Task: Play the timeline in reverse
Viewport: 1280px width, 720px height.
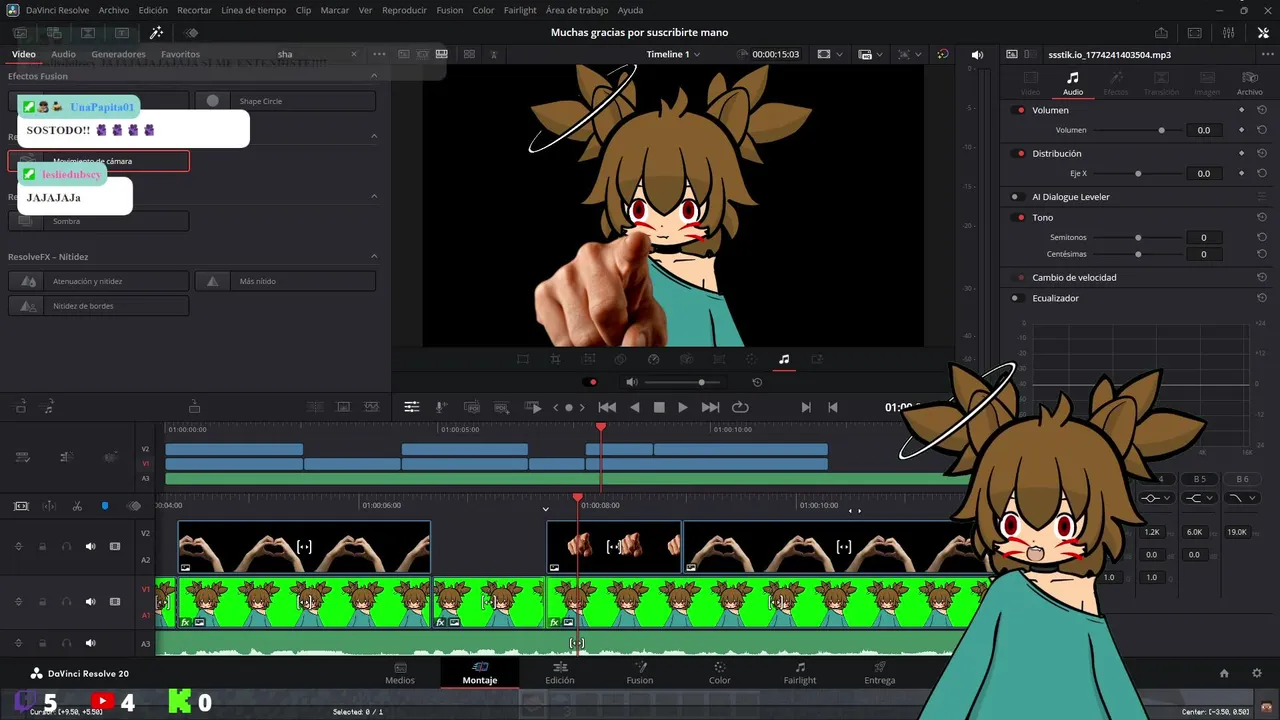Action: 634,407
